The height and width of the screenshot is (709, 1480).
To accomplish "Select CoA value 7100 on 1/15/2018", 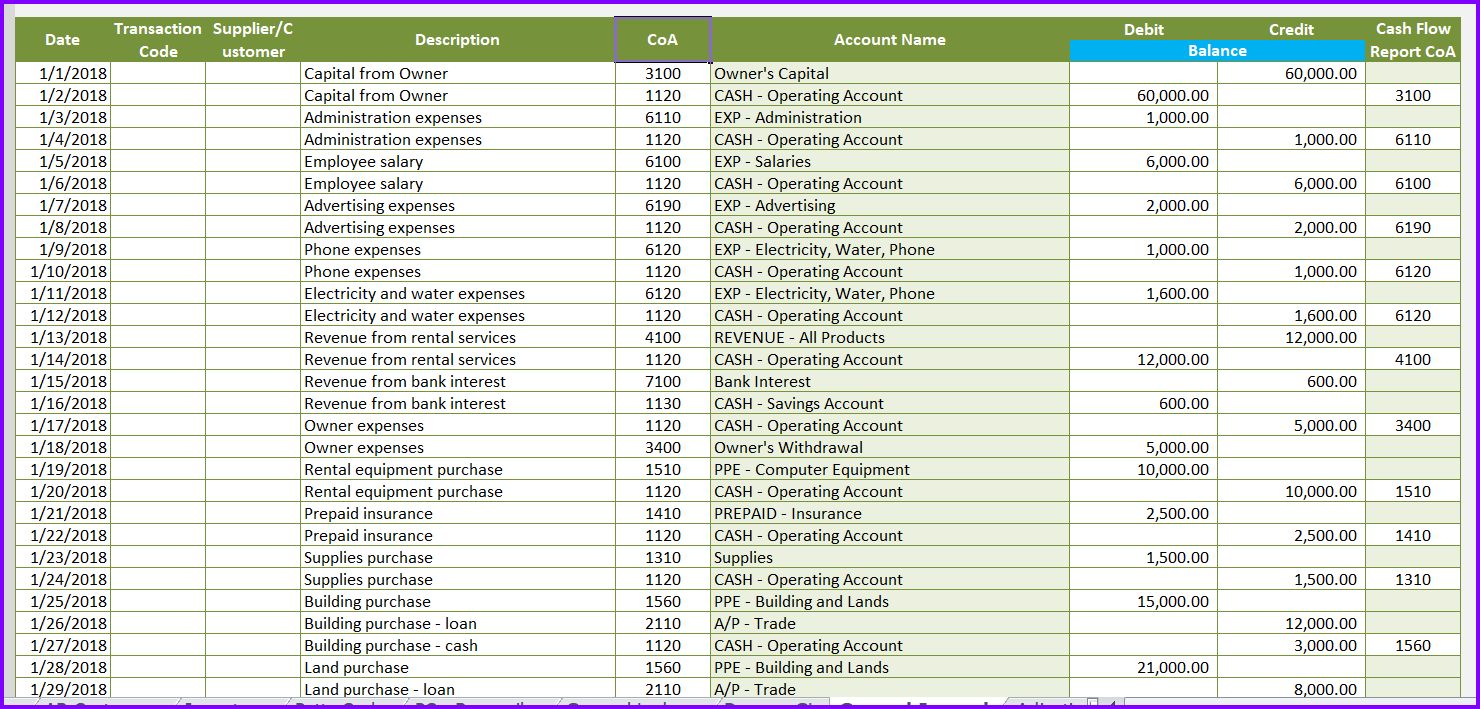I will pos(663,381).
